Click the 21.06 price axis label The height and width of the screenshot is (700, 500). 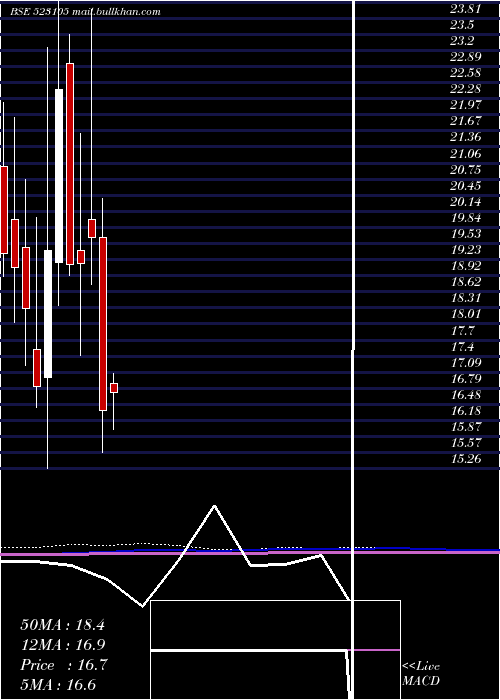click(466, 154)
